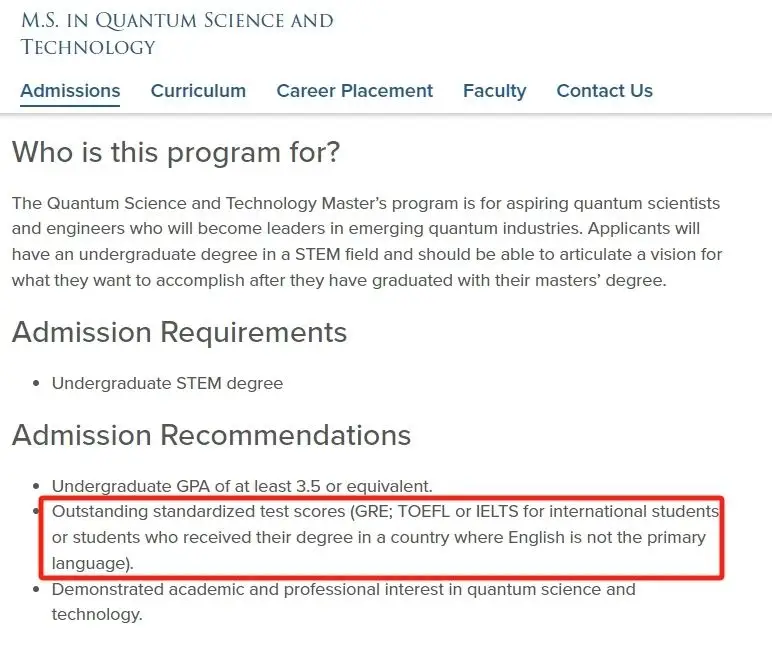Viewport: 772px width, 655px height.
Task: Click the Admission Requirements heading
Action: 179,332
